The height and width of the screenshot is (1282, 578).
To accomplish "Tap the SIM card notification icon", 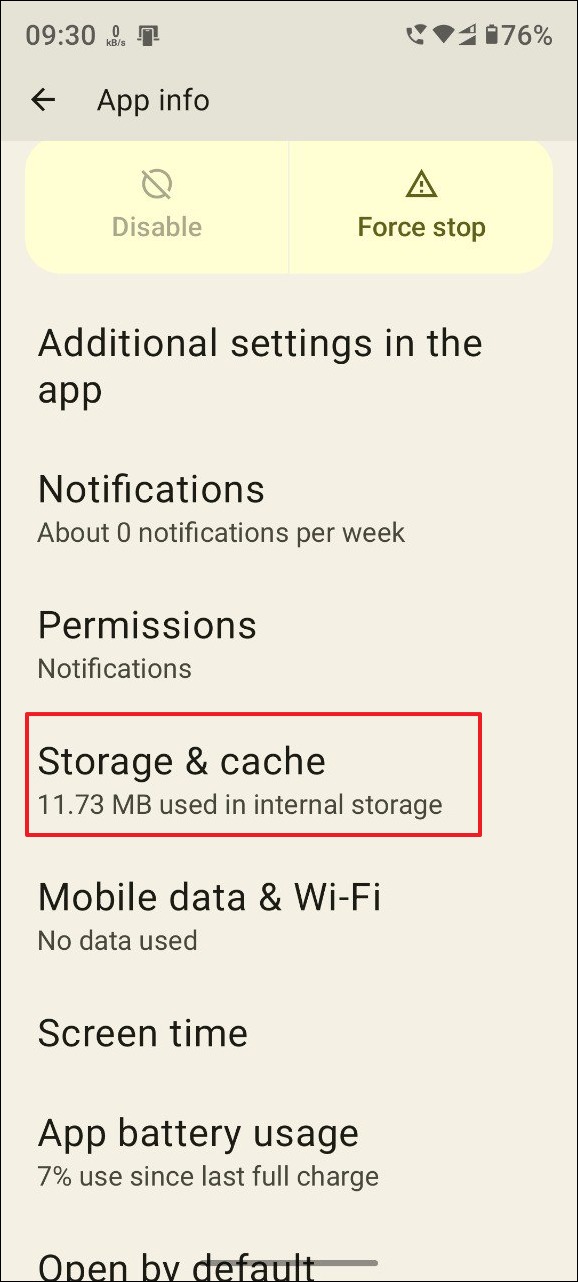I will click(149, 36).
